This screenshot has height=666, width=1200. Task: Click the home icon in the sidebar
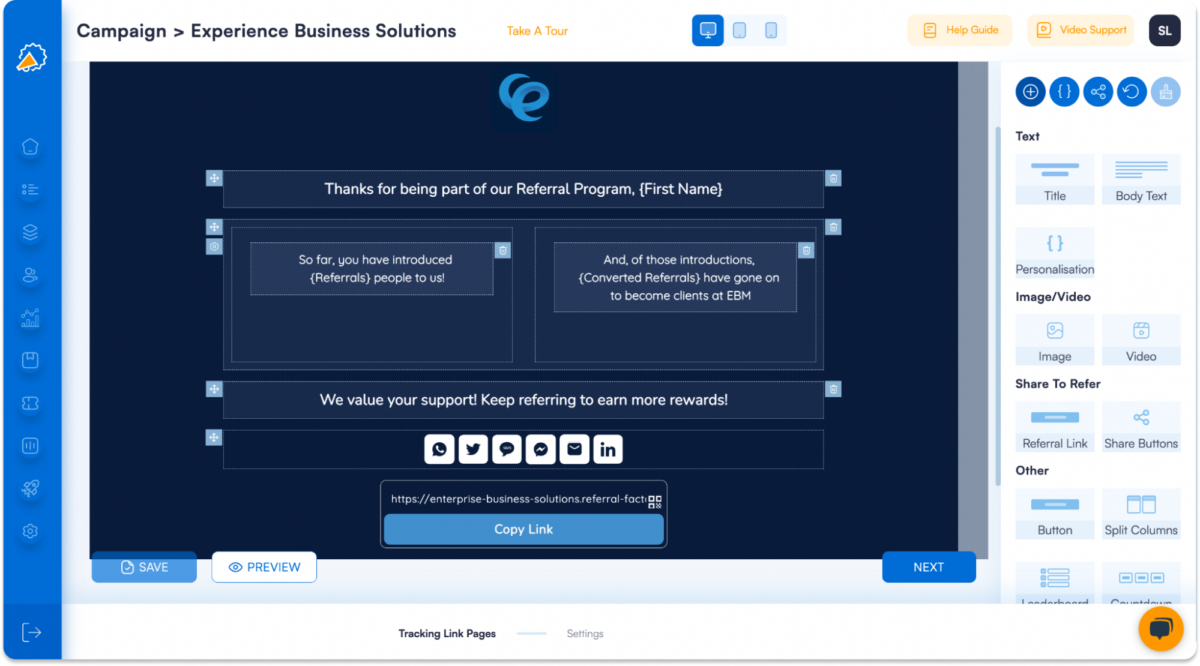coord(30,147)
